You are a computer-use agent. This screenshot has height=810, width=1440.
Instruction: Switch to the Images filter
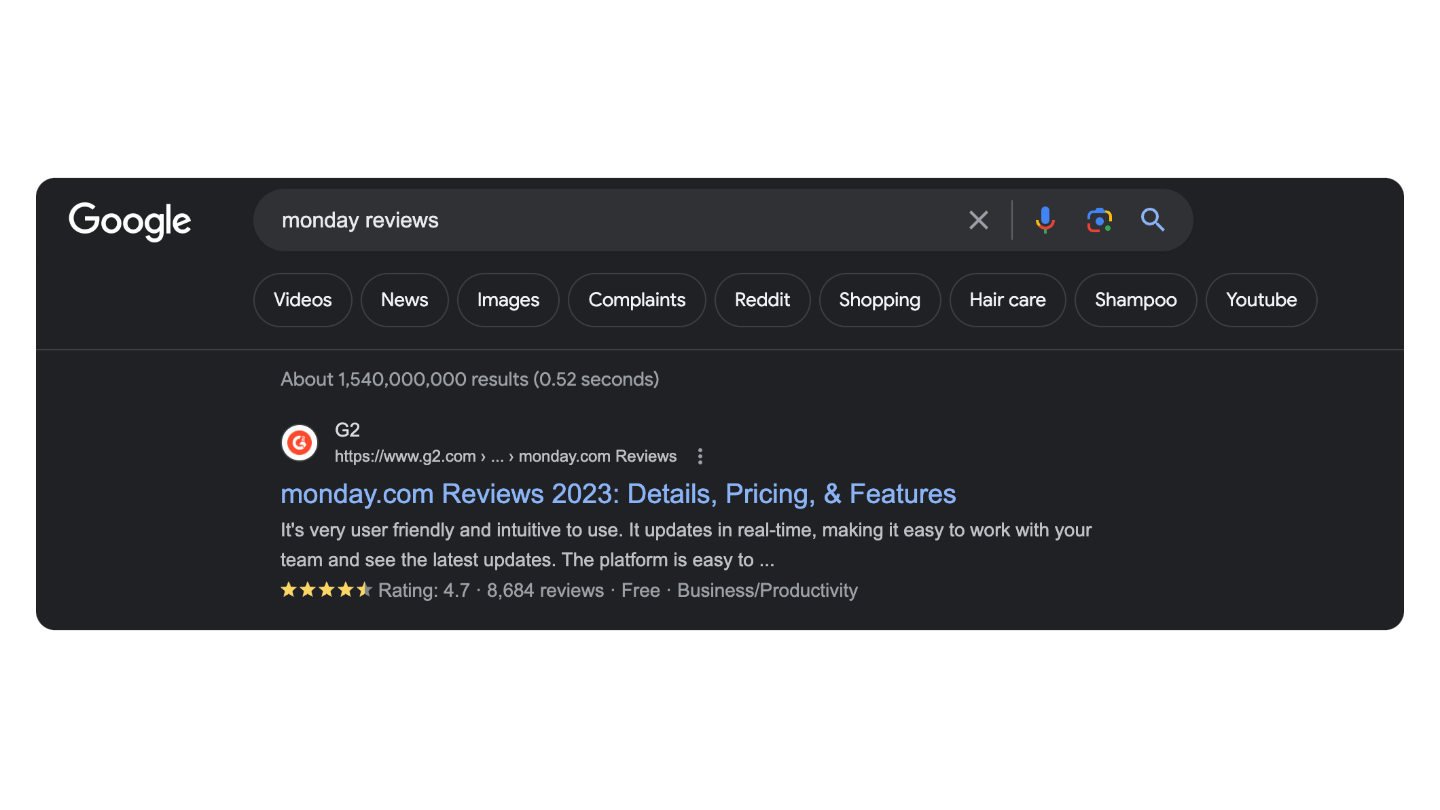(508, 300)
